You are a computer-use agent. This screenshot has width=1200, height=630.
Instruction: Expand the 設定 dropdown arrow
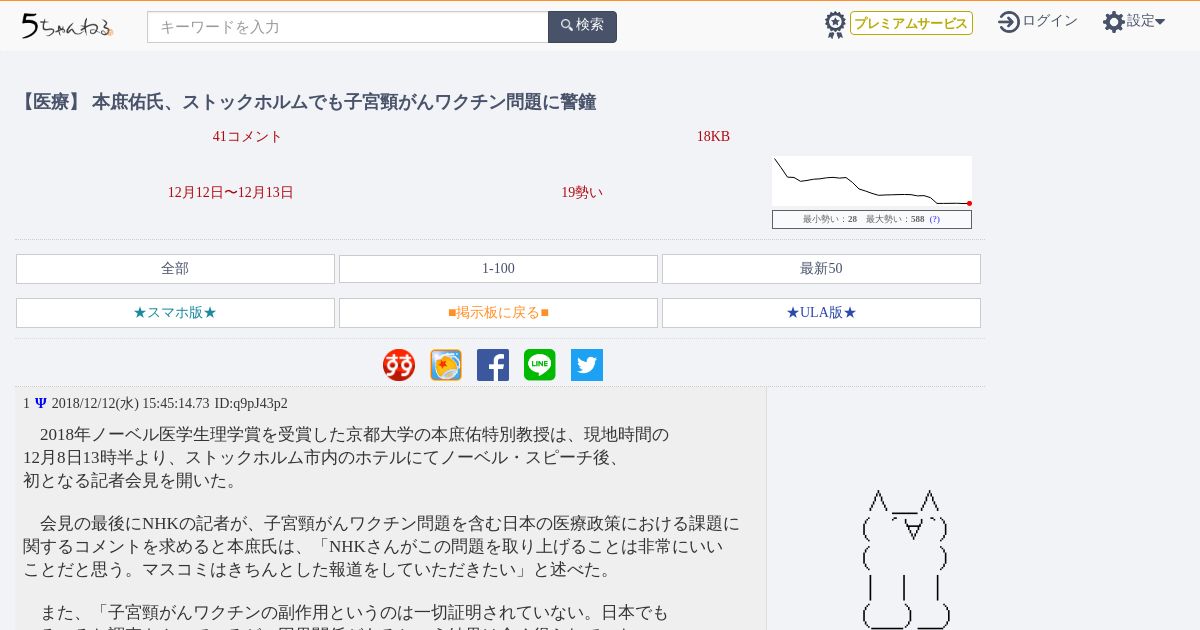tap(1160, 21)
